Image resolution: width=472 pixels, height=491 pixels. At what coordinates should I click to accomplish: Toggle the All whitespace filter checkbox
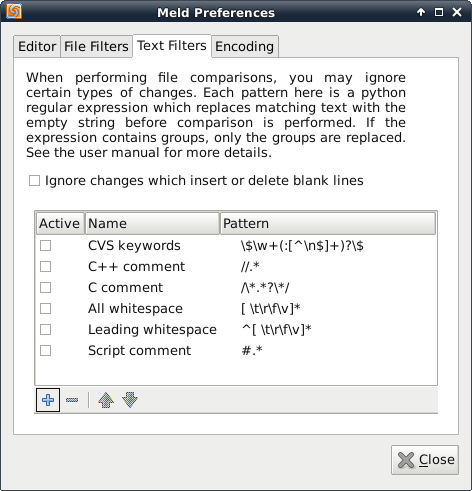pyautogui.click(x=45, y=309)
